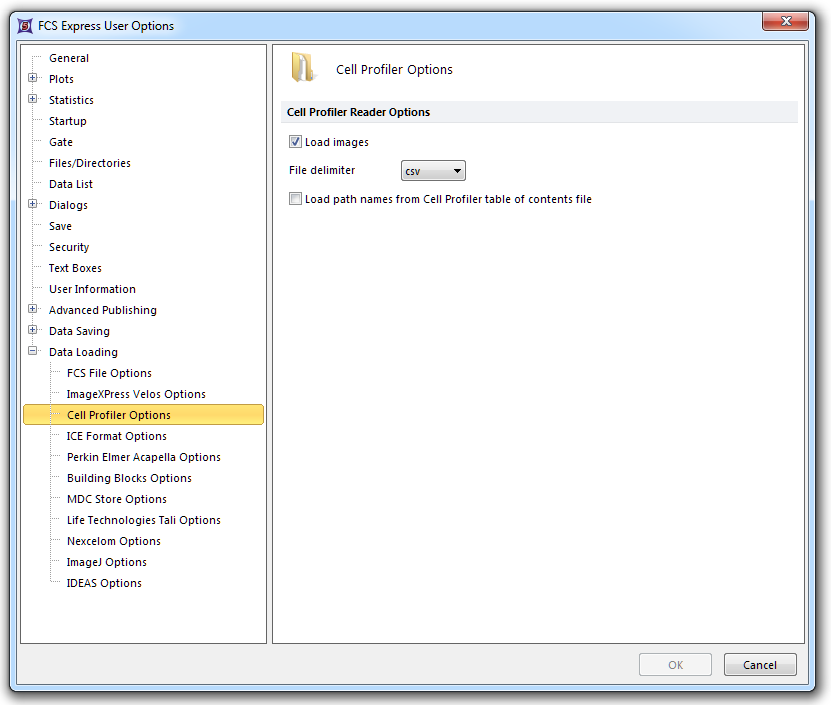Open MDC Store Options
831x705 pixels.
tap(117, 499)
